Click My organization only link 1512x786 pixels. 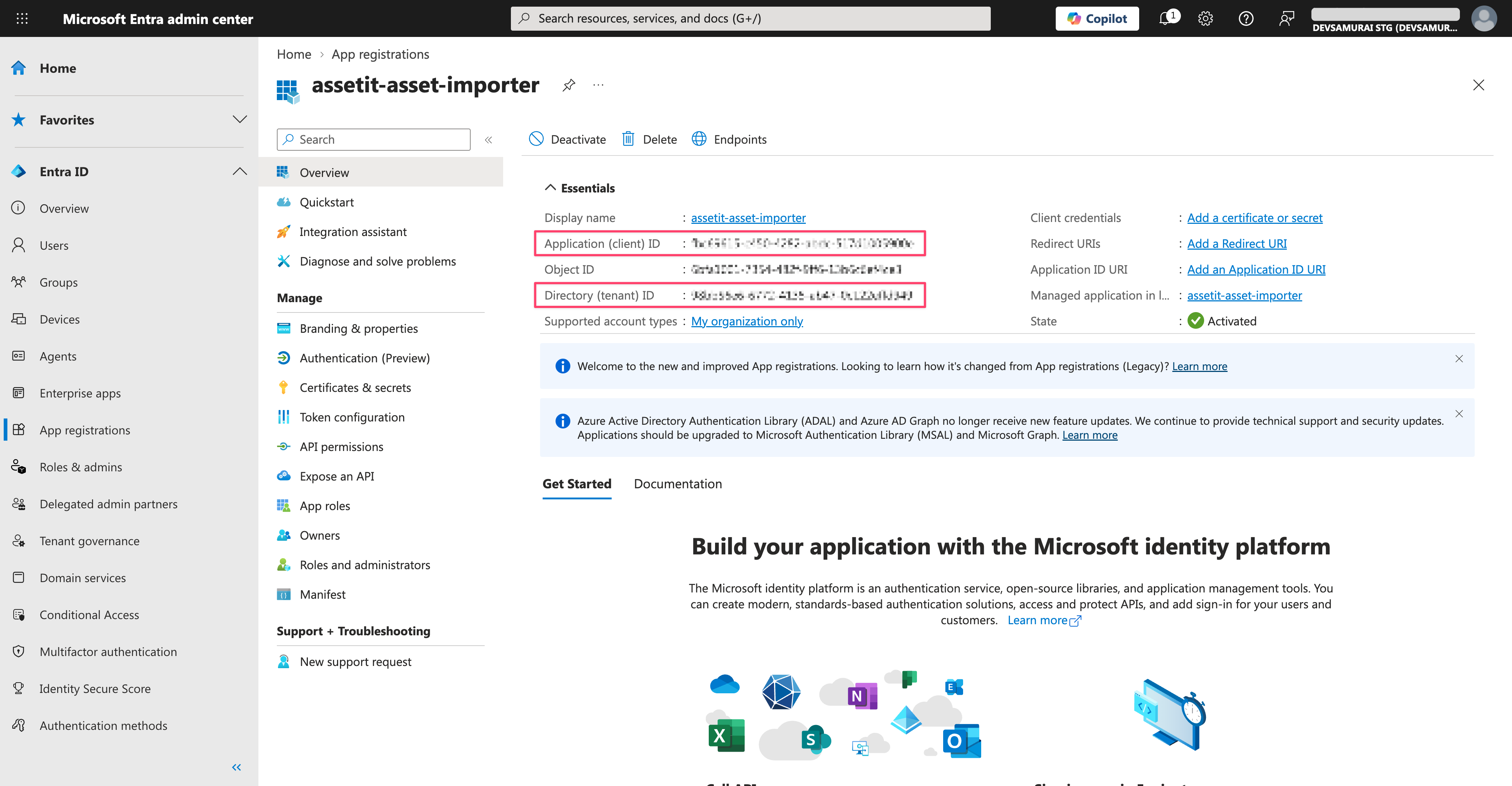click(747, 321)
